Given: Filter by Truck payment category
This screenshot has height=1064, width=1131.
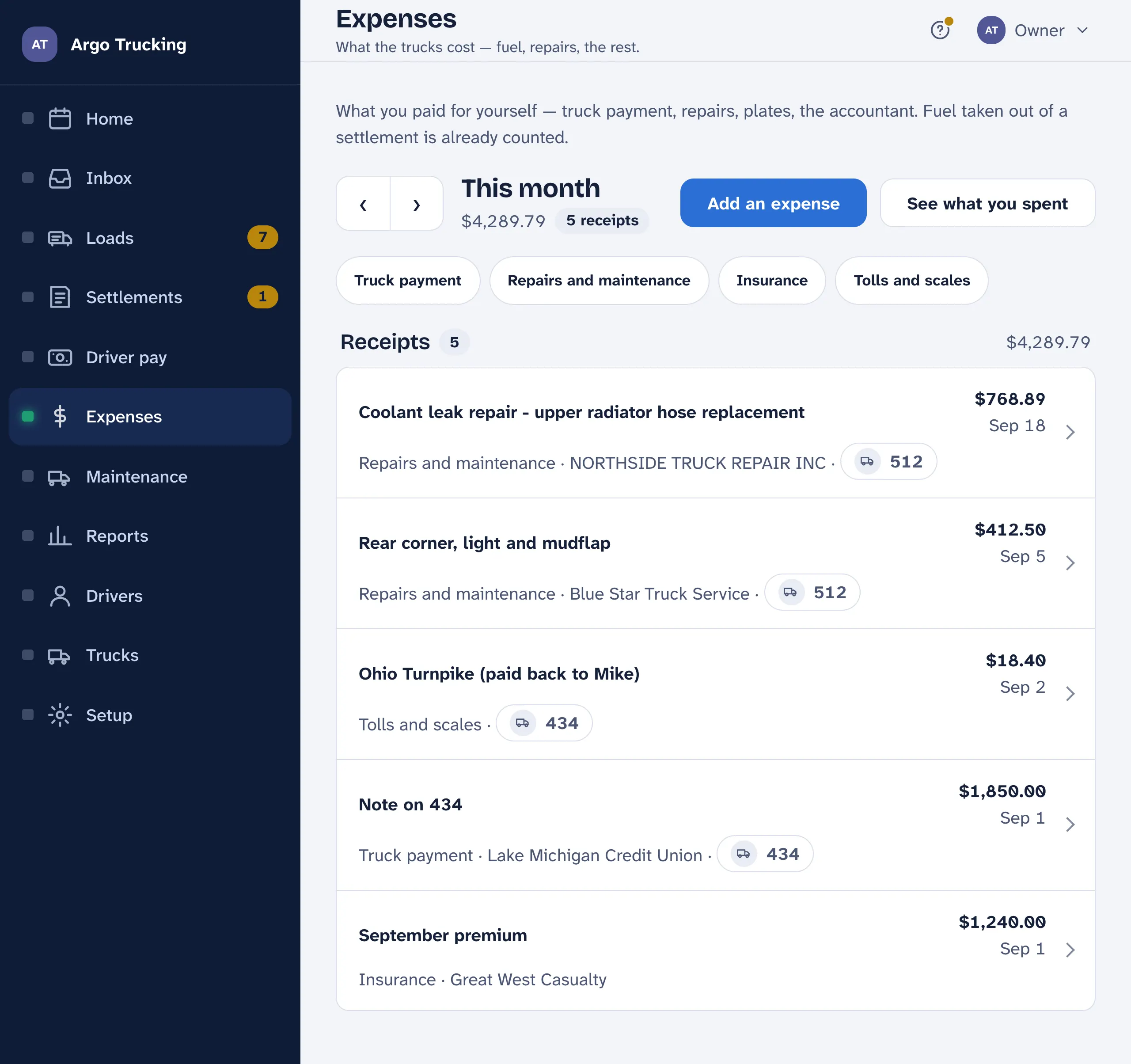Looking at the screenshot, I should [x=408, y=281].
